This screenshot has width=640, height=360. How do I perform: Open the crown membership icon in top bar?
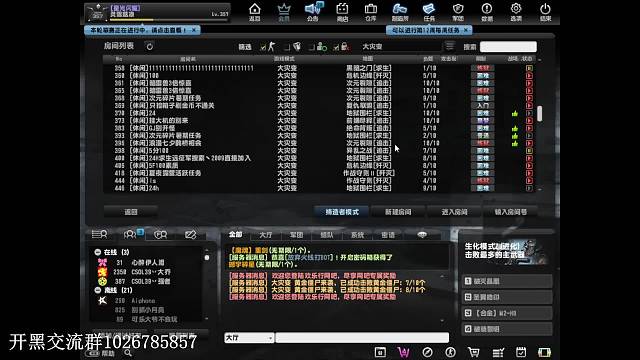tap(284, 11)
